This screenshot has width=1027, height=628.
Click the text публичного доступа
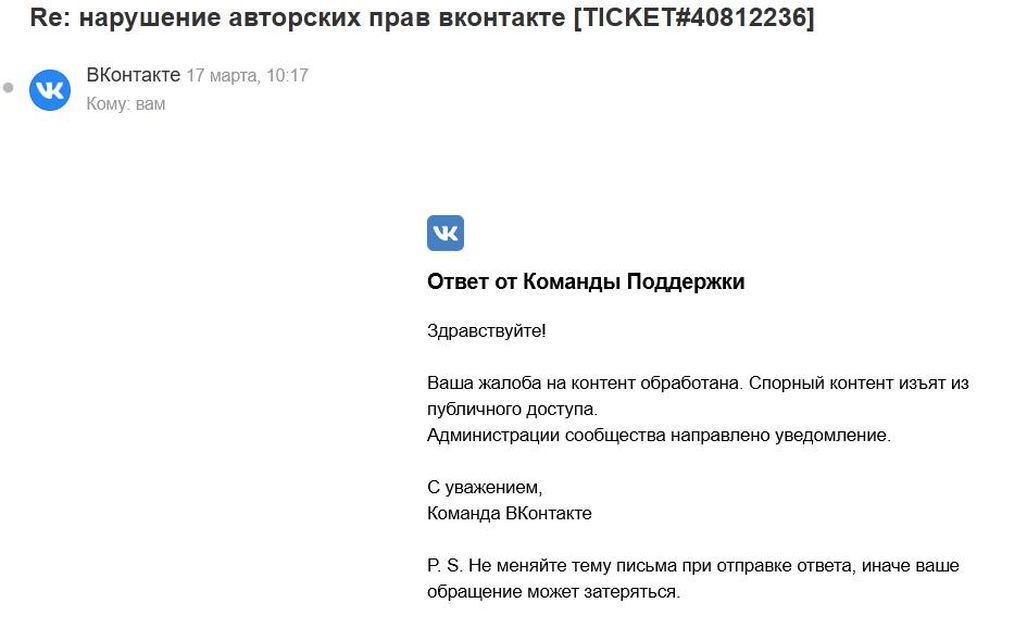pos(512,409)
